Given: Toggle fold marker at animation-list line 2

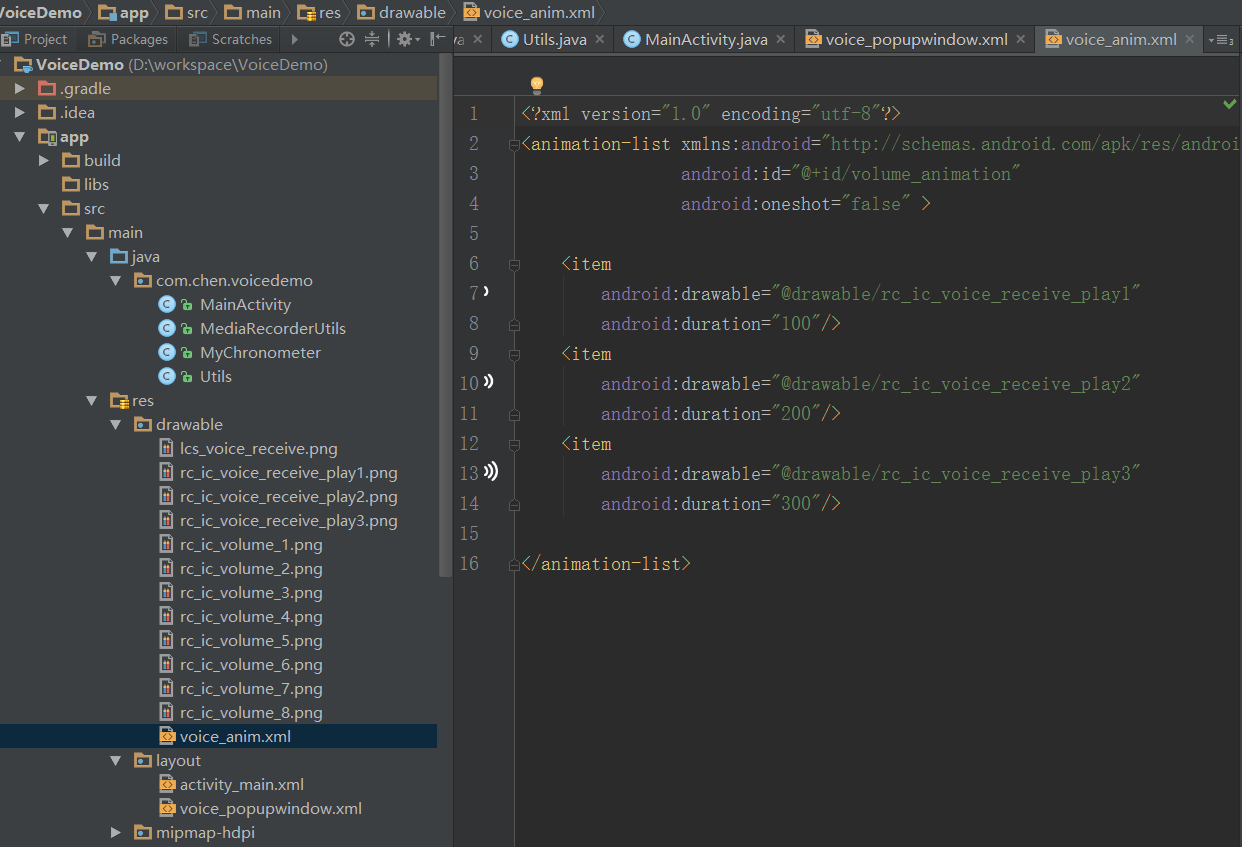Looking at the screenshot, I should 514,145.
